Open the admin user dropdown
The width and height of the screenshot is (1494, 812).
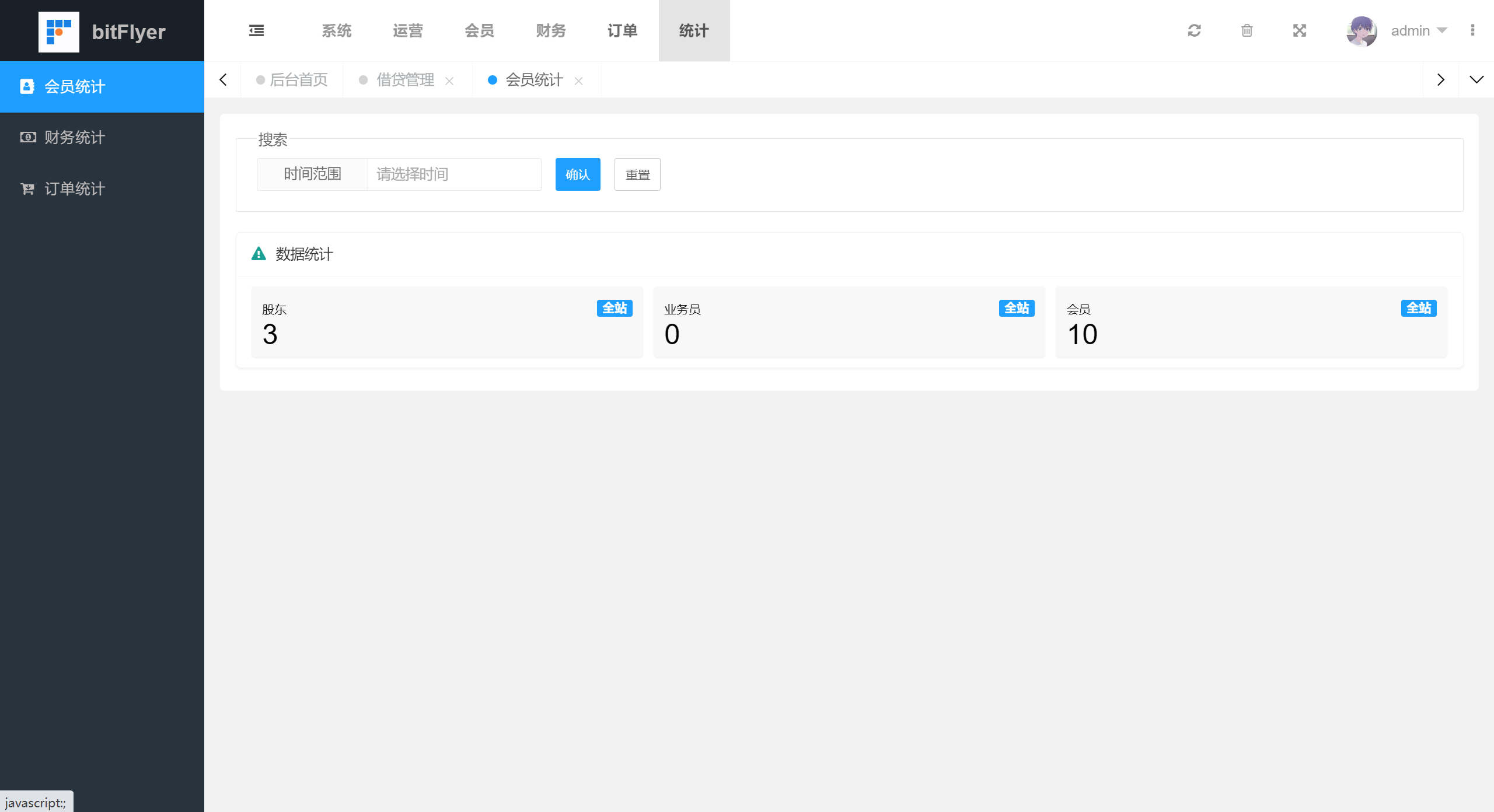pyautogui.click(x=1419, y=31)
